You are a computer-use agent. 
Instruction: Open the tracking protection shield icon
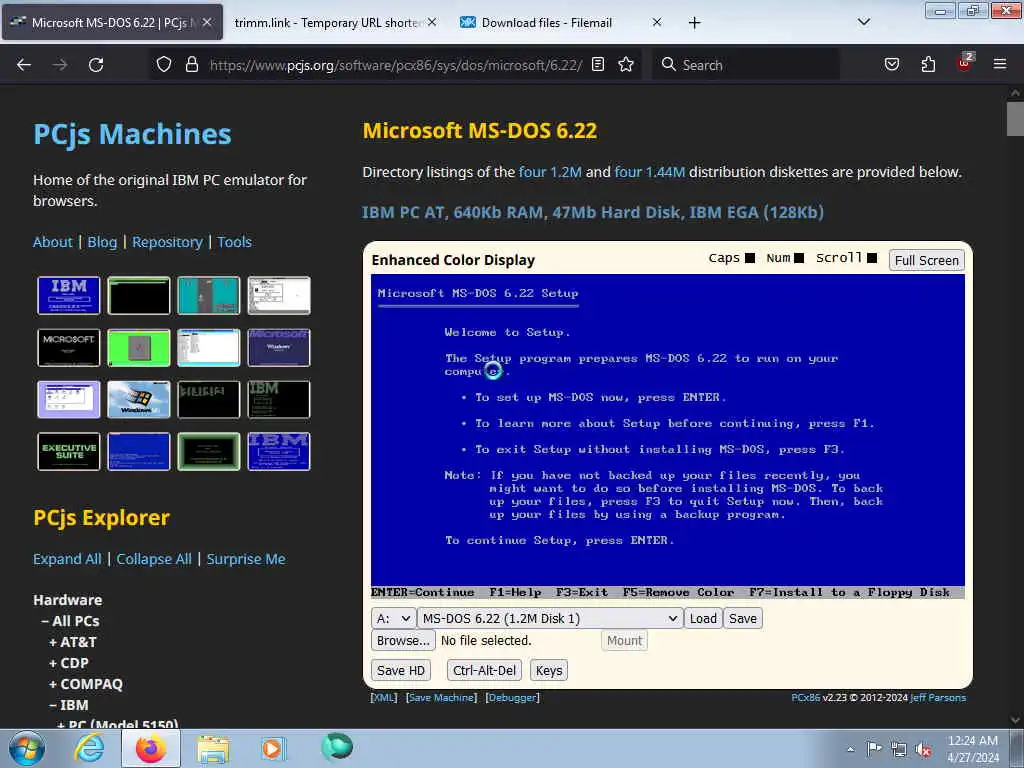click(x=164, y=64)
